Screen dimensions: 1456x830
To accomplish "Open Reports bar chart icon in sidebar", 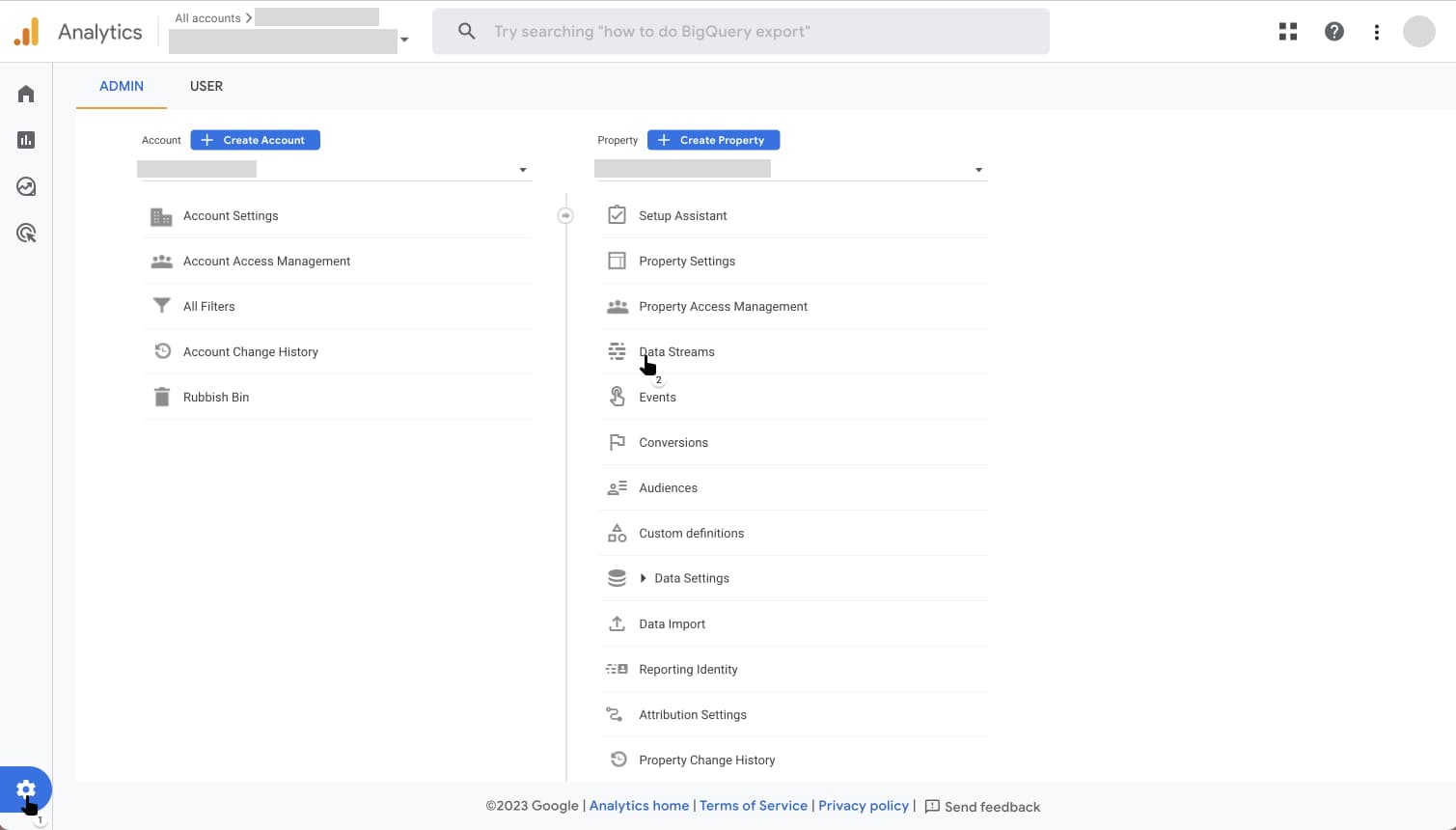I will coord(26,140).
